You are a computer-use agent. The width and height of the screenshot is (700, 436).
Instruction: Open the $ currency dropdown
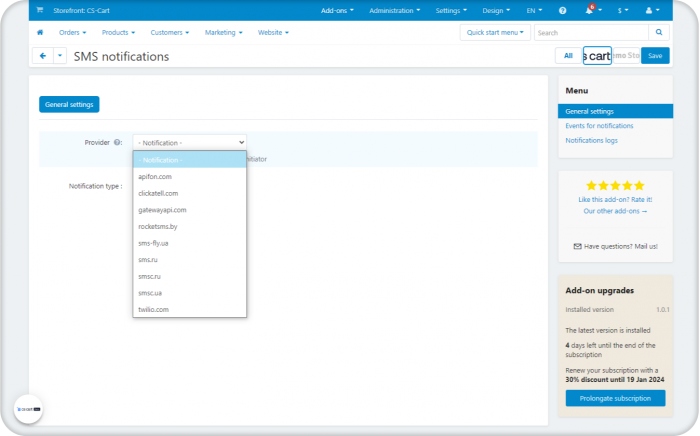point(623,10)
